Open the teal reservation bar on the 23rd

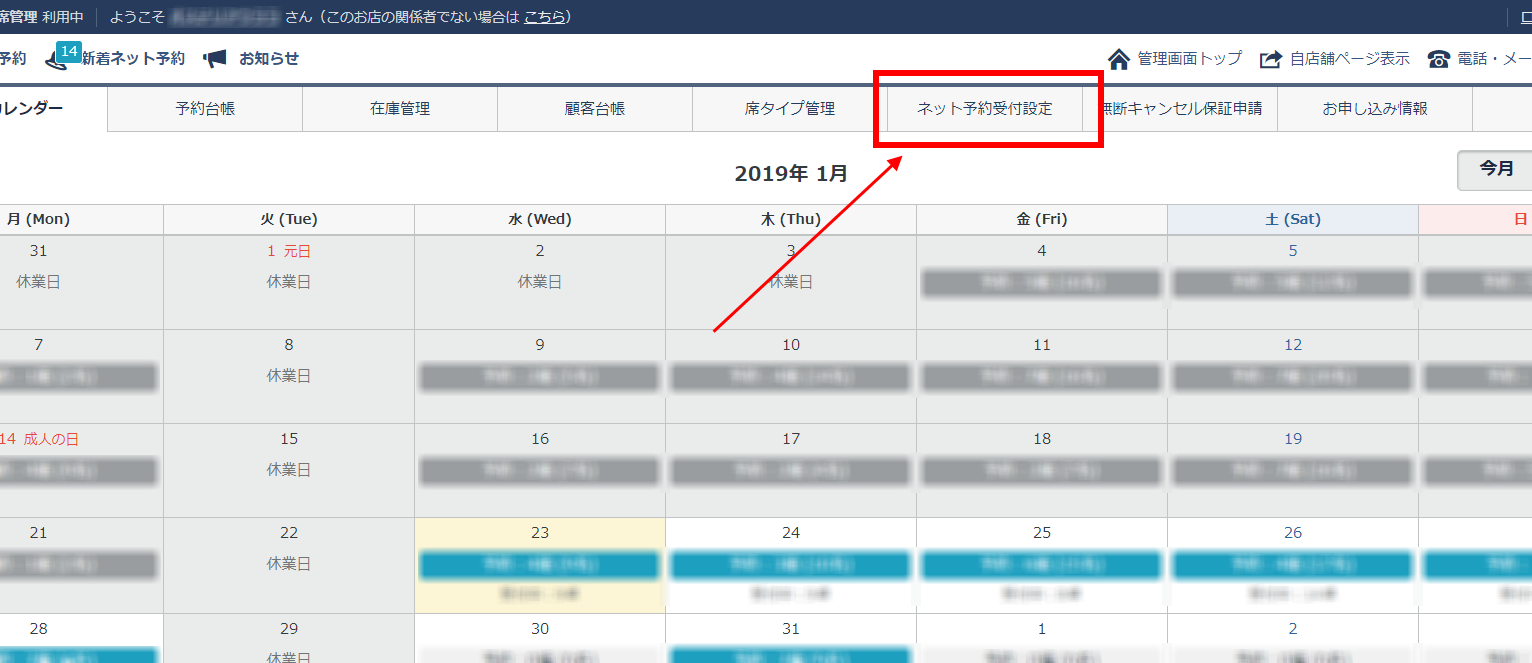540,565
